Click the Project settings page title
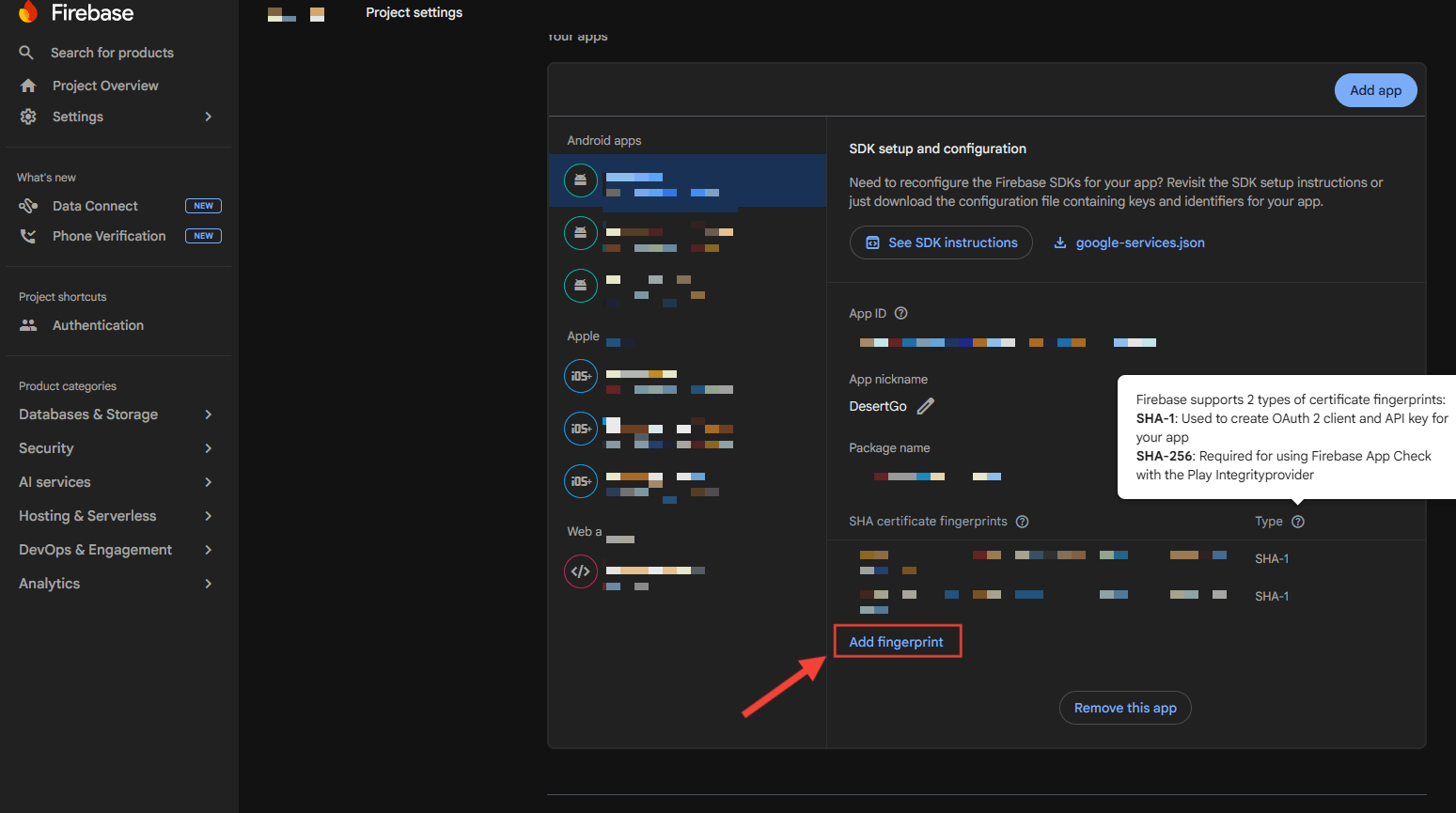1456x813 pixels. pyautogui.click(x=414, y=12)
